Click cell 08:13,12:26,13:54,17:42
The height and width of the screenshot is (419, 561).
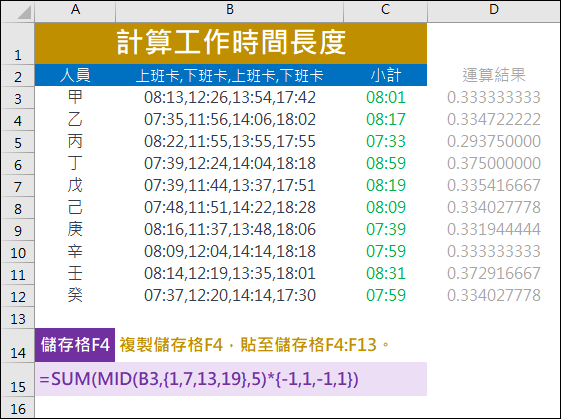coord(229,97)
